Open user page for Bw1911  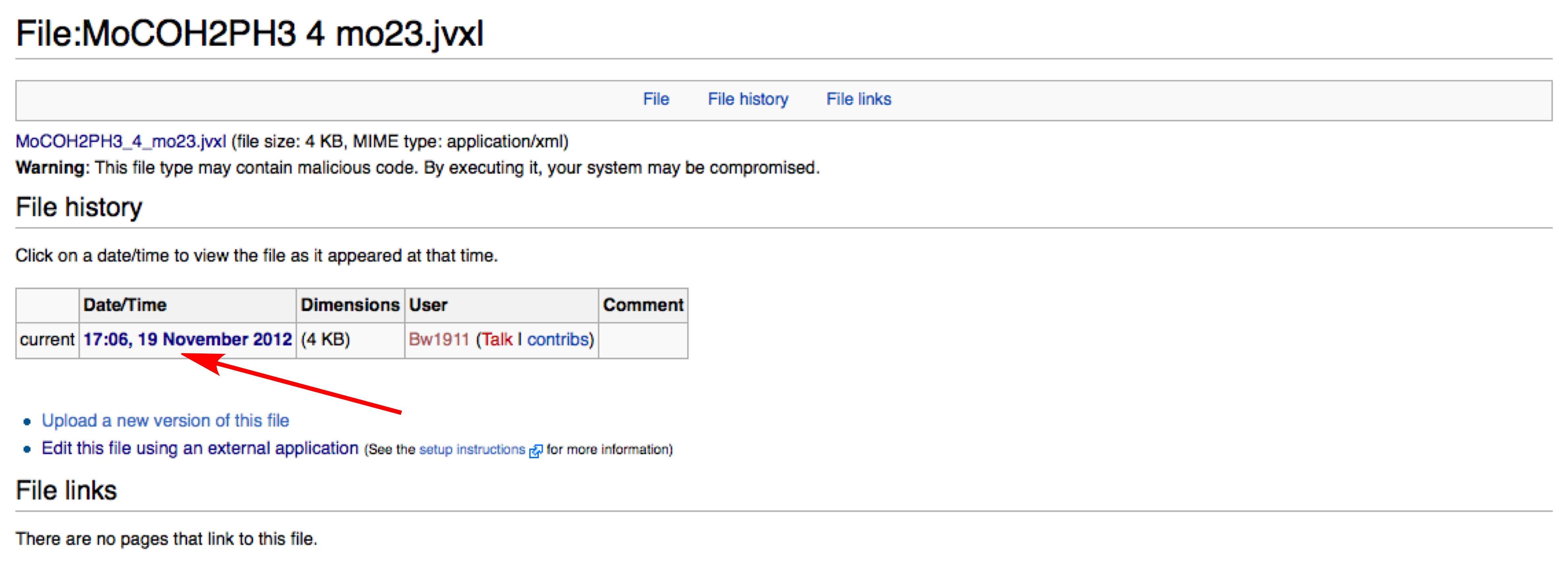click(x=439, y=339)
